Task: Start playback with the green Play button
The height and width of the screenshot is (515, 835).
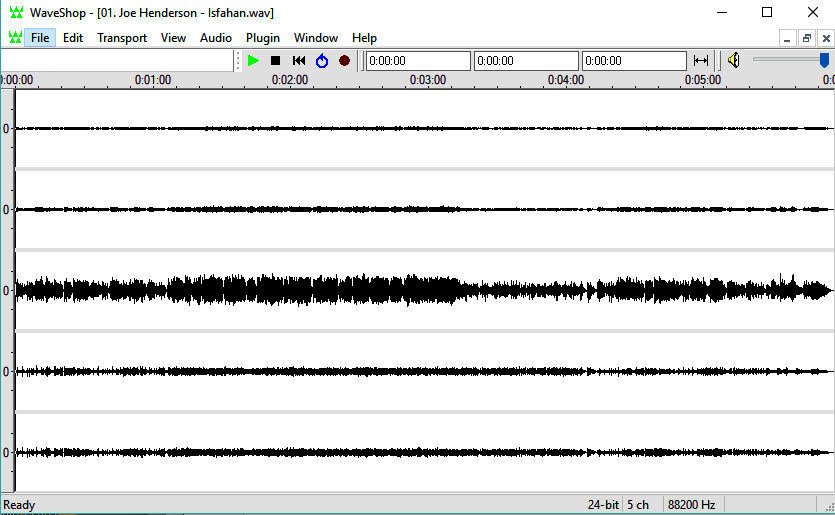Action: [253, 61]
